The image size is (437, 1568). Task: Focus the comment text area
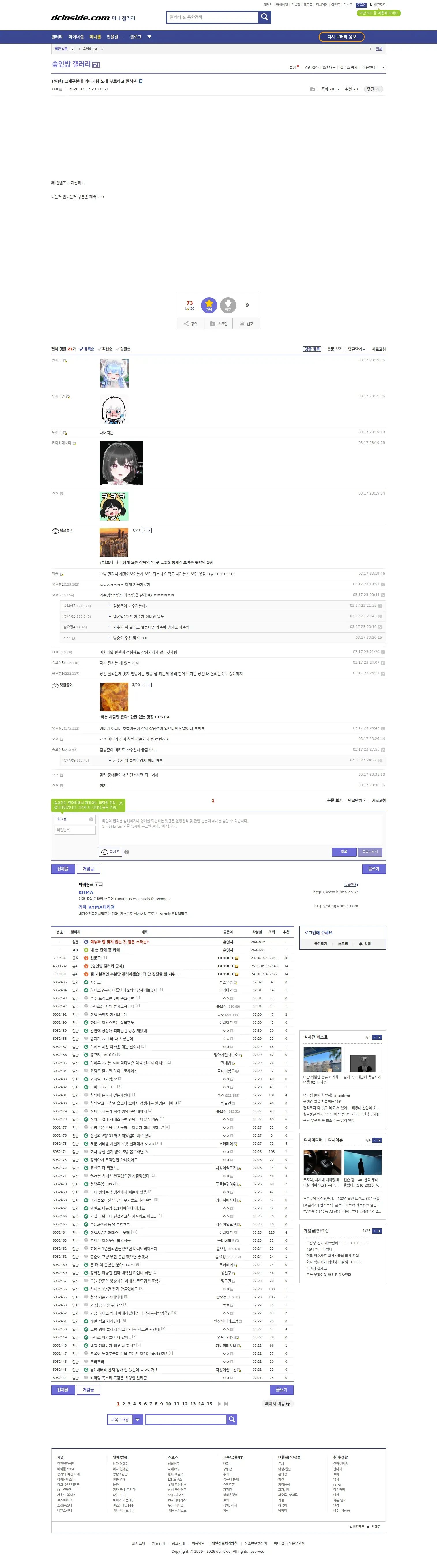240,830
